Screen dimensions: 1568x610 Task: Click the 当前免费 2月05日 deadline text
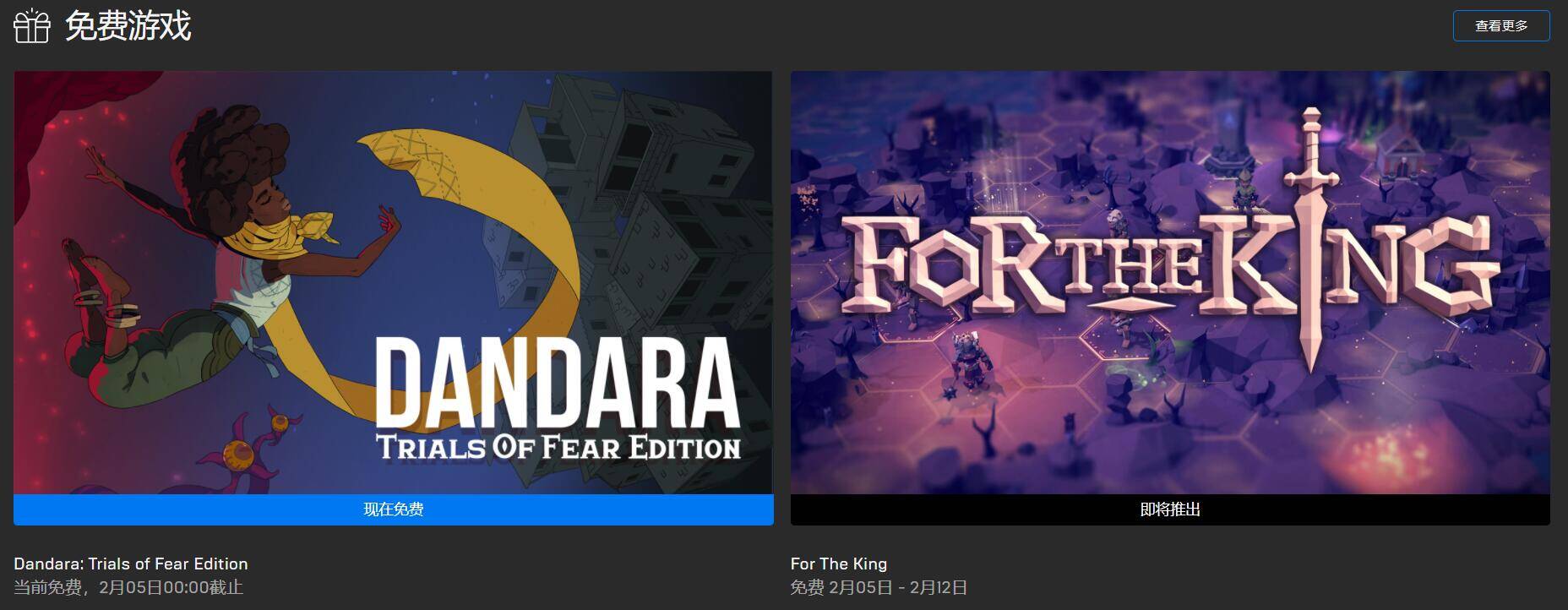pyautogui.click(x=128, y=587)
